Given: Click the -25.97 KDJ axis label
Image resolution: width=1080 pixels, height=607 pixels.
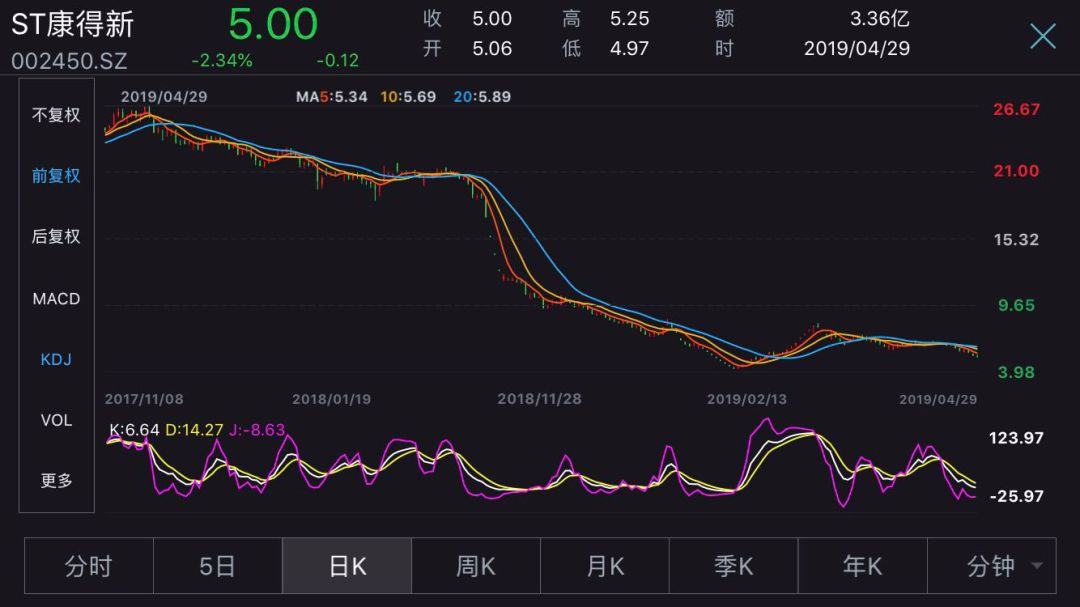Looking at the screenshot, I should (1016, 496).
